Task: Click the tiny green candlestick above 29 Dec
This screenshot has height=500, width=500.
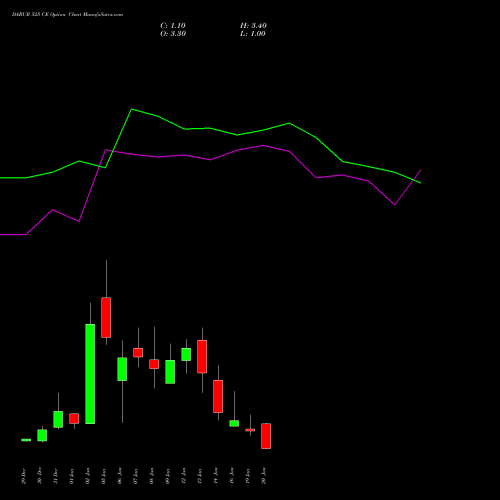Action: tap(26, 440)
